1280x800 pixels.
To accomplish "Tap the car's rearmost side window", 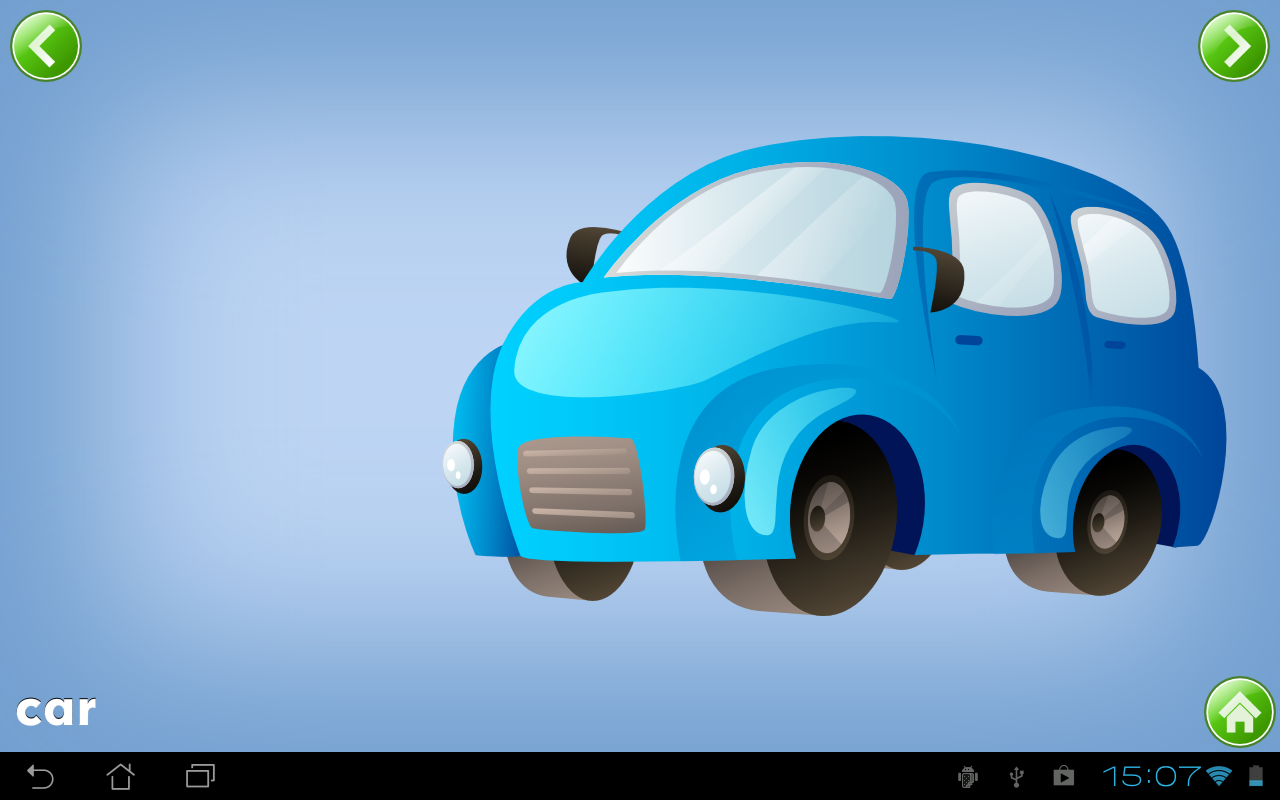I will click(1125, 265).
